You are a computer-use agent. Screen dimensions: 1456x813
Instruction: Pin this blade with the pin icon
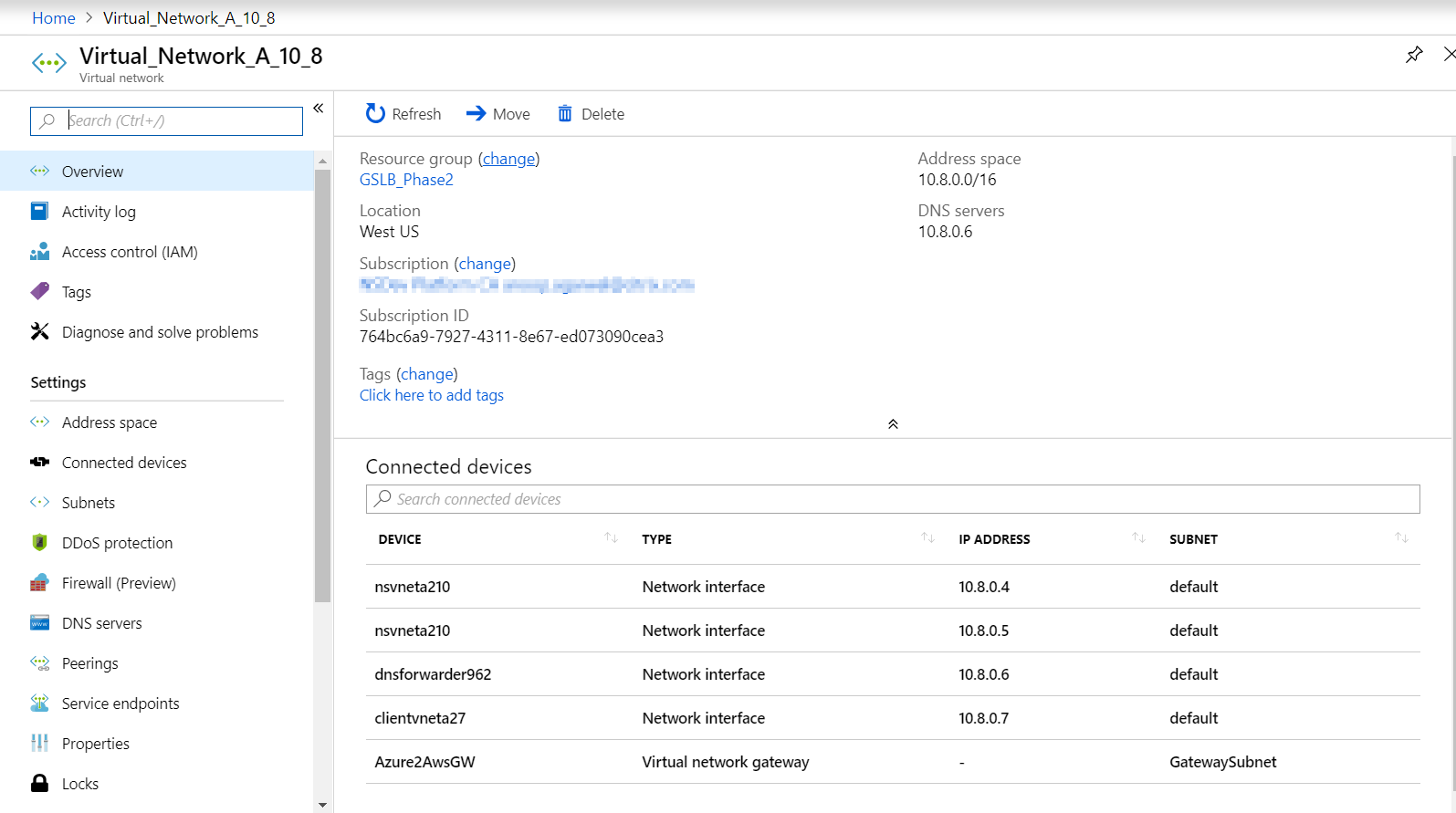point(1414,55)
